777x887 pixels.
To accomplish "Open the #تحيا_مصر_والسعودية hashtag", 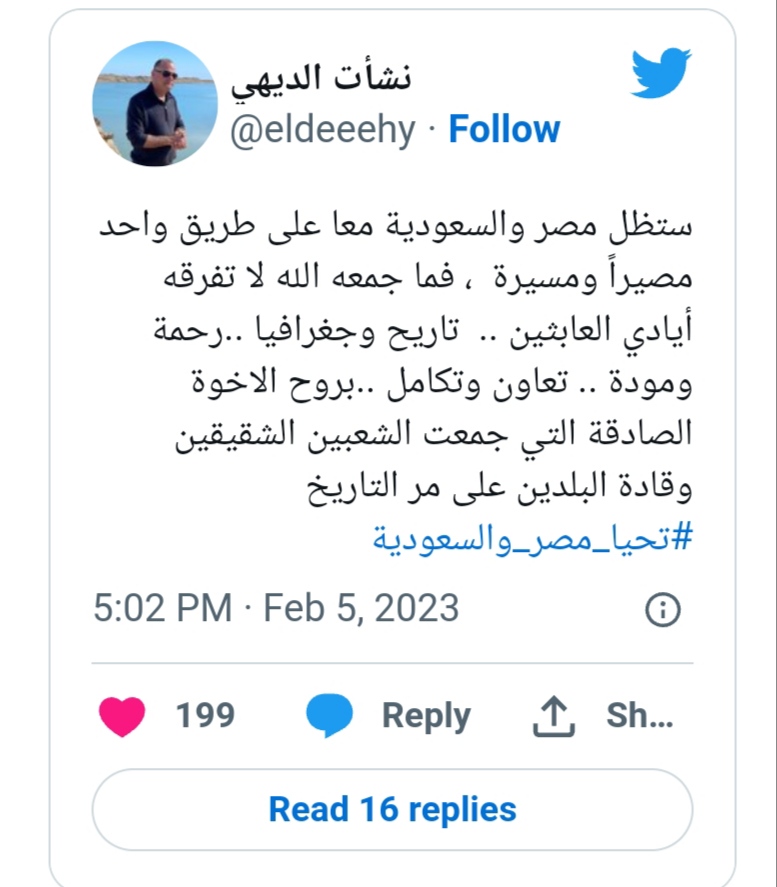I will point(532,538).
